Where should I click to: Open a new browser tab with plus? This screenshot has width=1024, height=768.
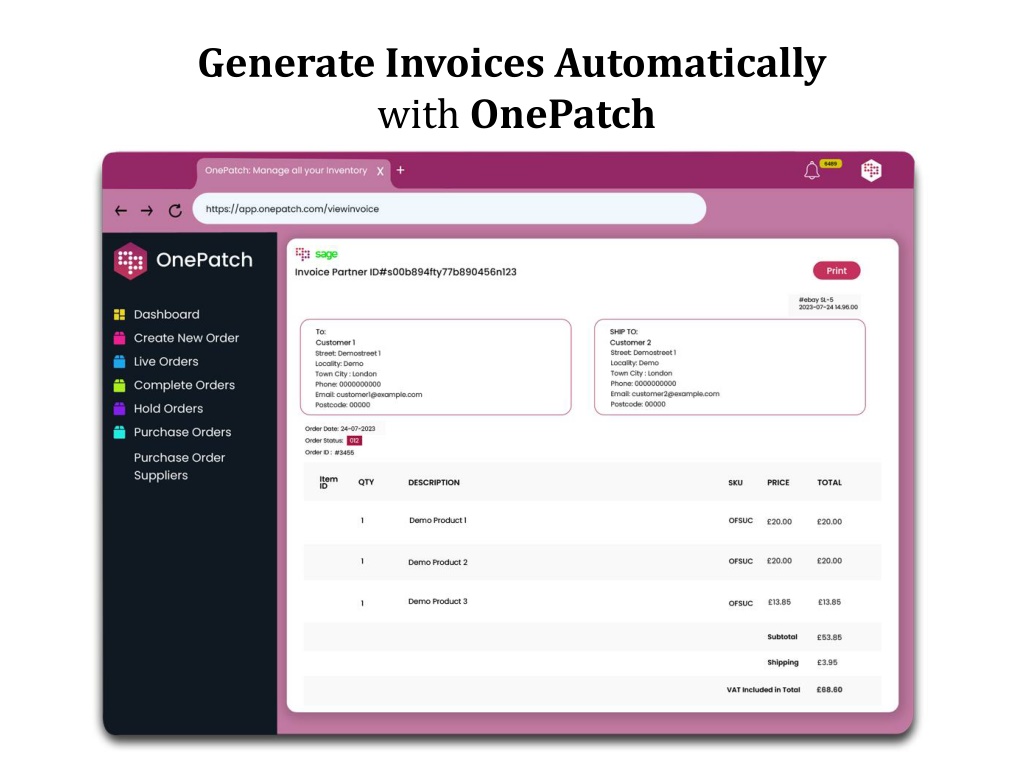pyautogui.click(x=400, y=170)
